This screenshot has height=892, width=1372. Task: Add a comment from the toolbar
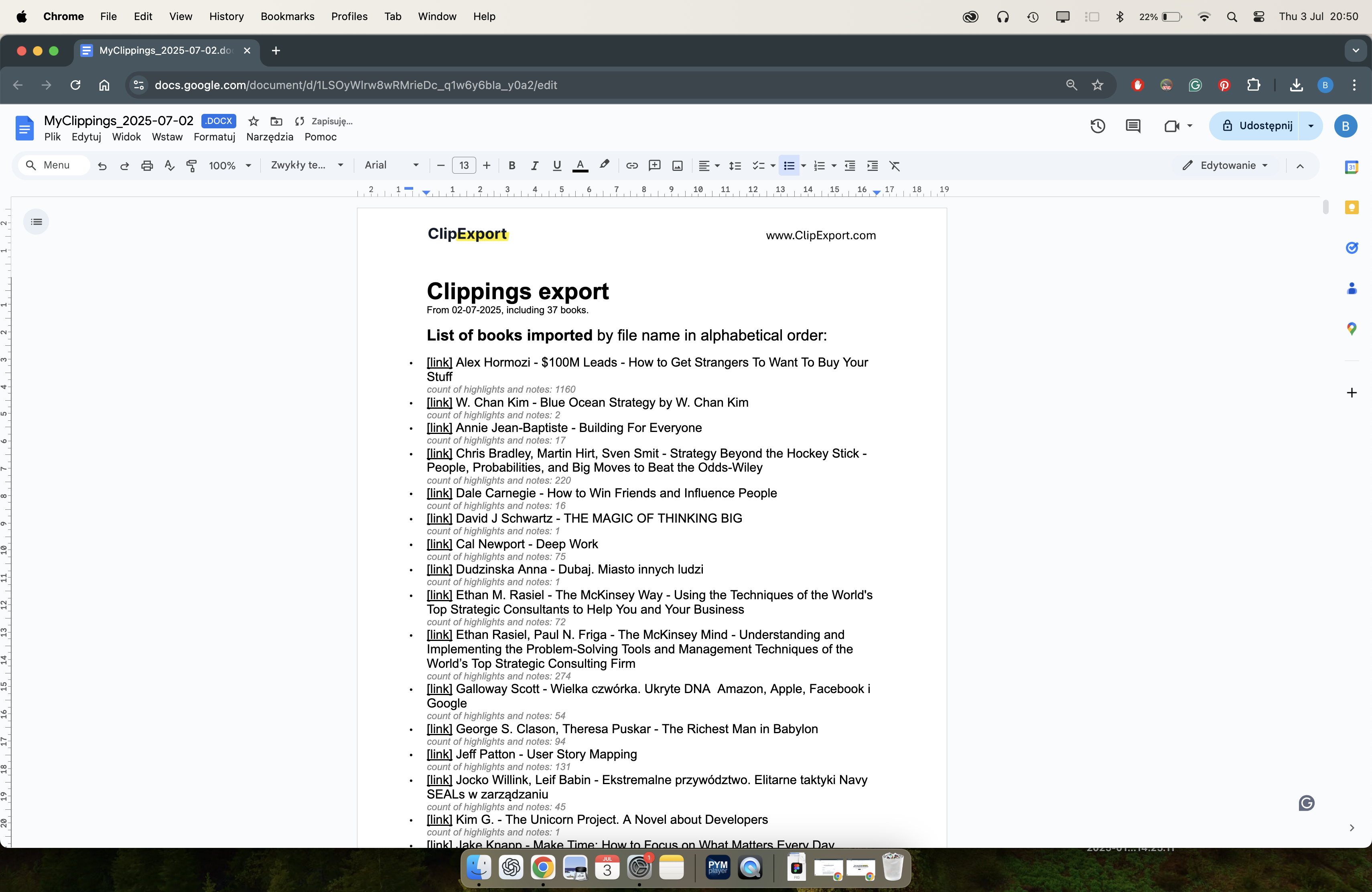tap(655, 166)
